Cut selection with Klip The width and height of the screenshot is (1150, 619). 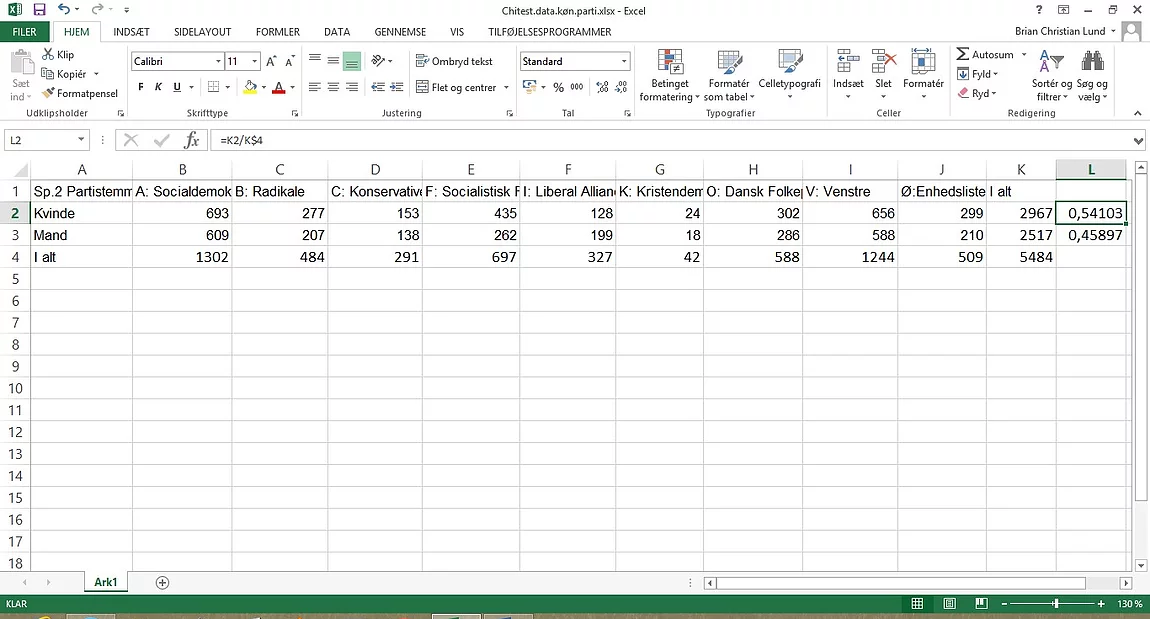point(59,54)
